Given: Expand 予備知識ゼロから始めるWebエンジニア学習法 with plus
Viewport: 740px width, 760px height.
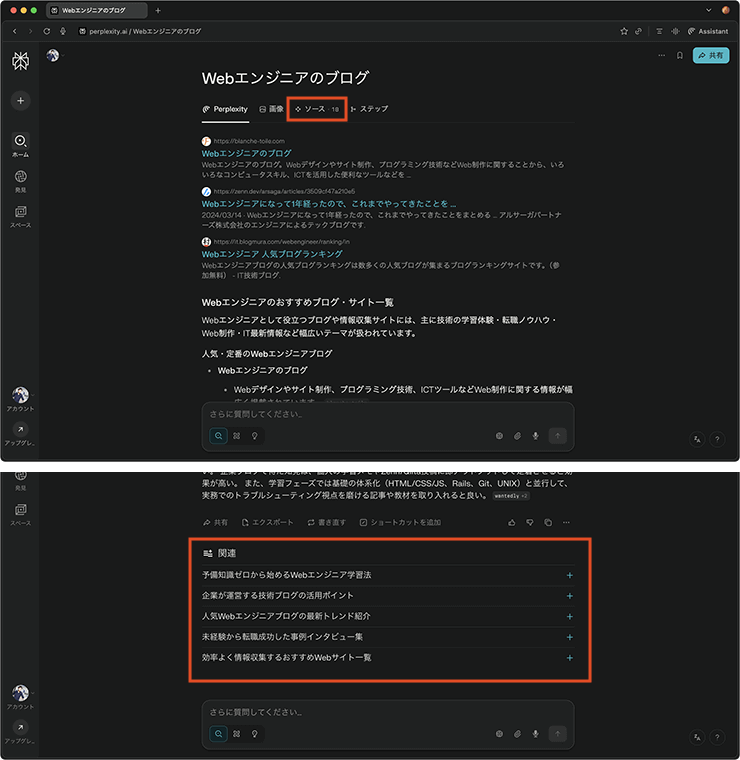Looking at the screenshot, I should [569, 575].
